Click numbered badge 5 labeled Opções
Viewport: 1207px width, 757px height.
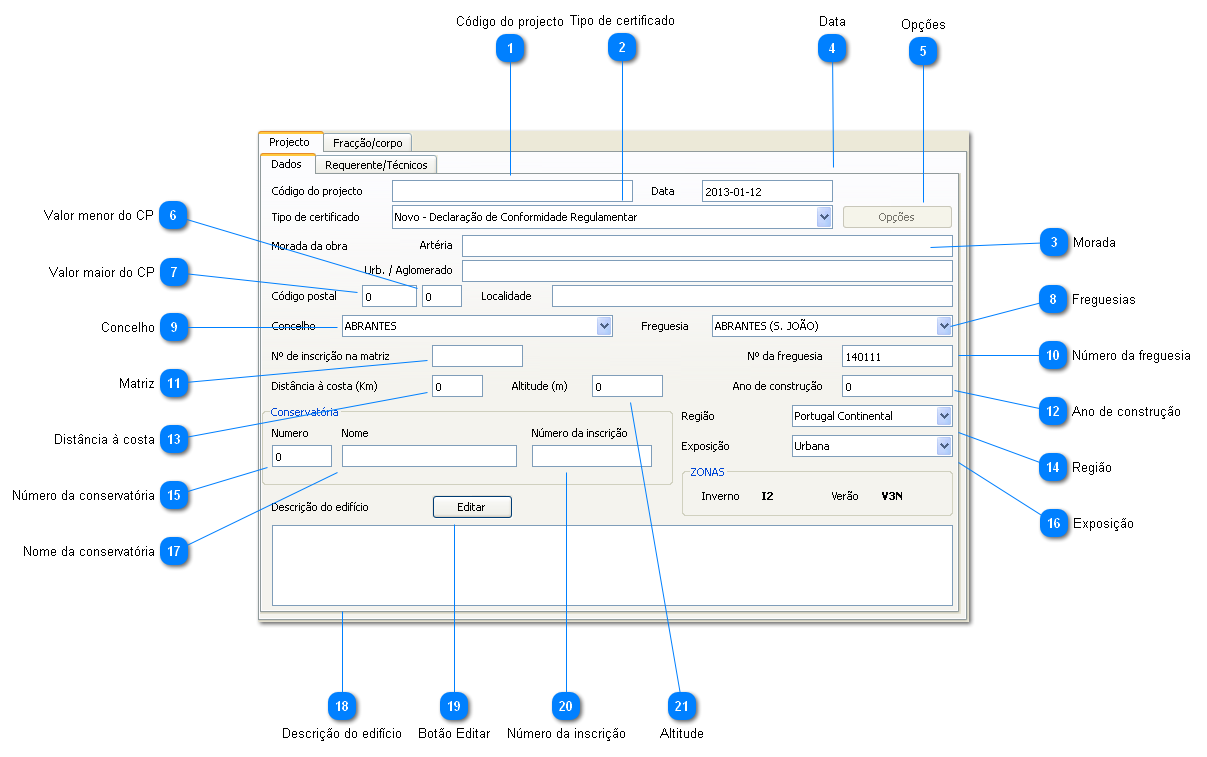(x=923, y=51)
